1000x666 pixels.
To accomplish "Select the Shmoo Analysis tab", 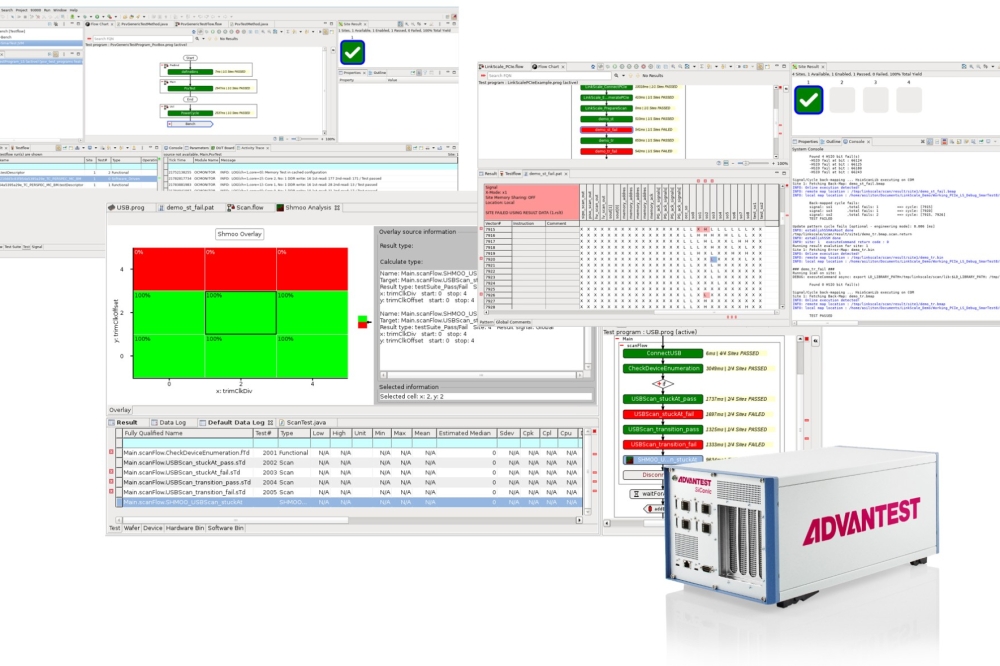I will point(308,208).
